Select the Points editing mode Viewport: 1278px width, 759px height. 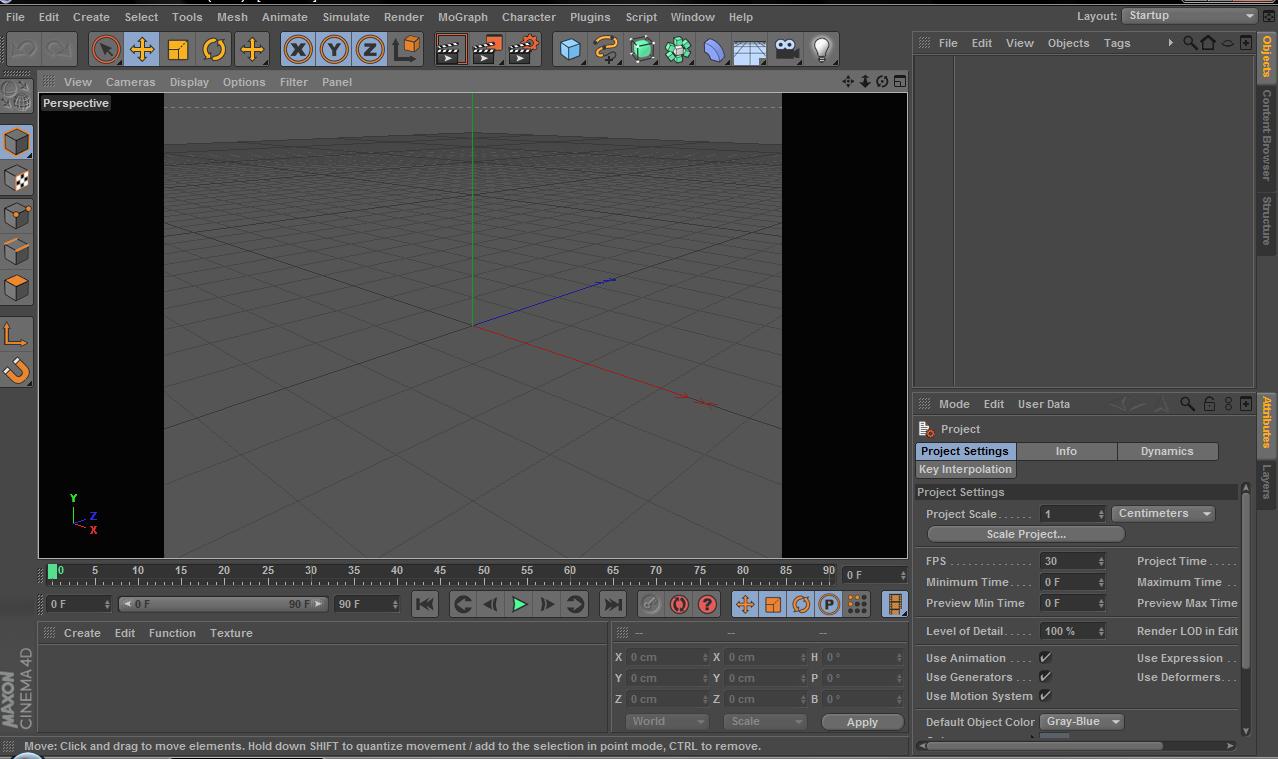[16, 215]
